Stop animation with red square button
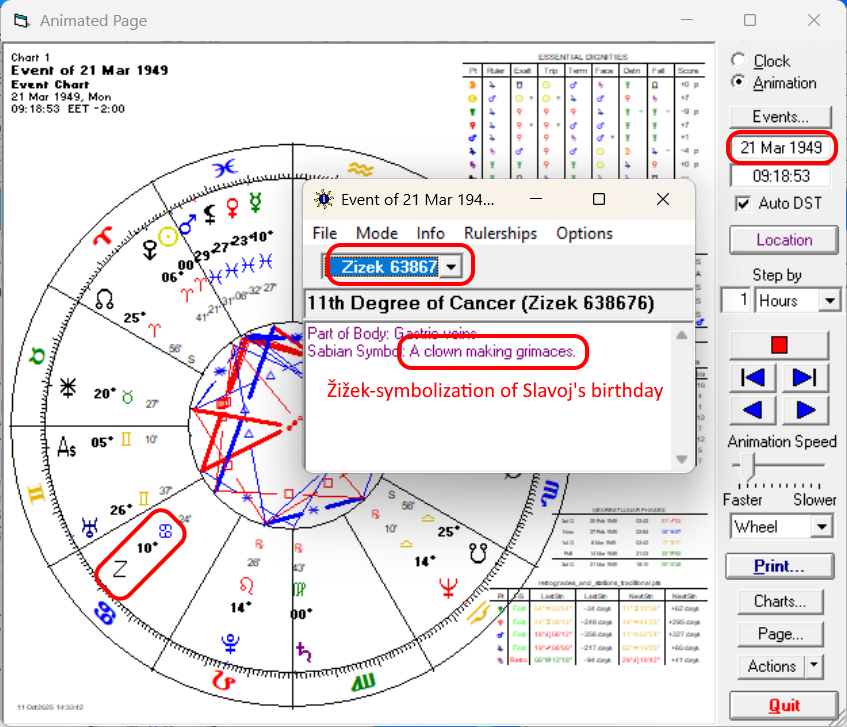This screenshot has height=727, width=847. tap(779, 345)
